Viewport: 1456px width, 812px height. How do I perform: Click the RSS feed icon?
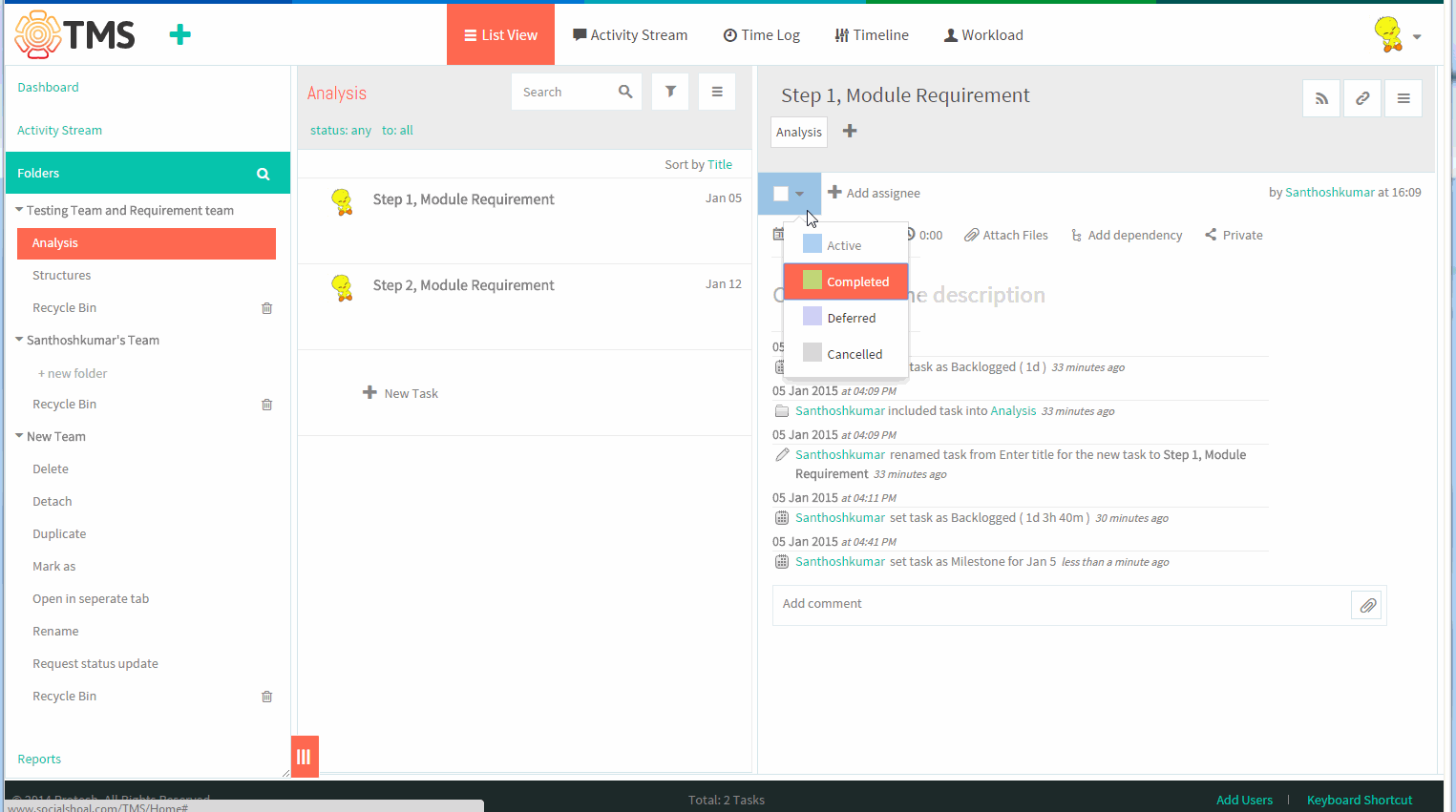coord(1321,98)
